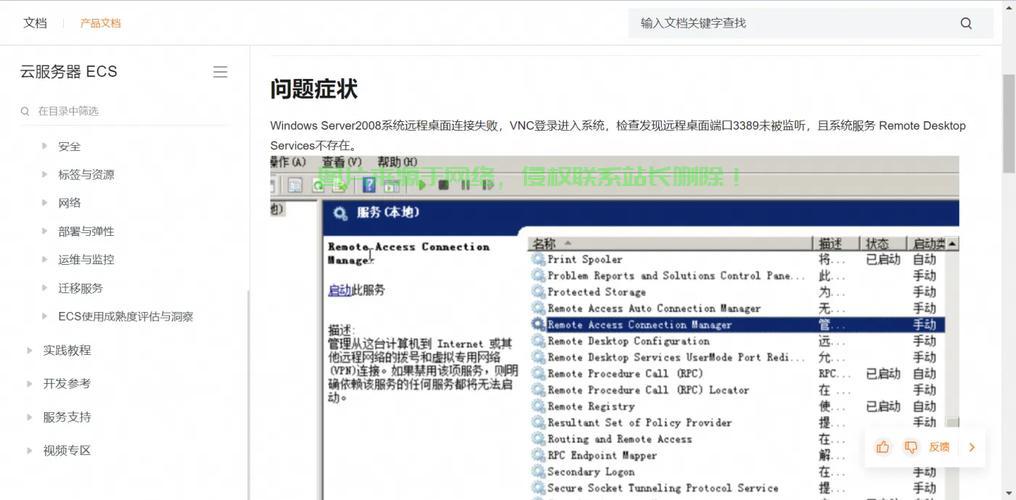Click the show/hide action pane icon
This screenshot has width=1016, height=500.
pos(391,186)
